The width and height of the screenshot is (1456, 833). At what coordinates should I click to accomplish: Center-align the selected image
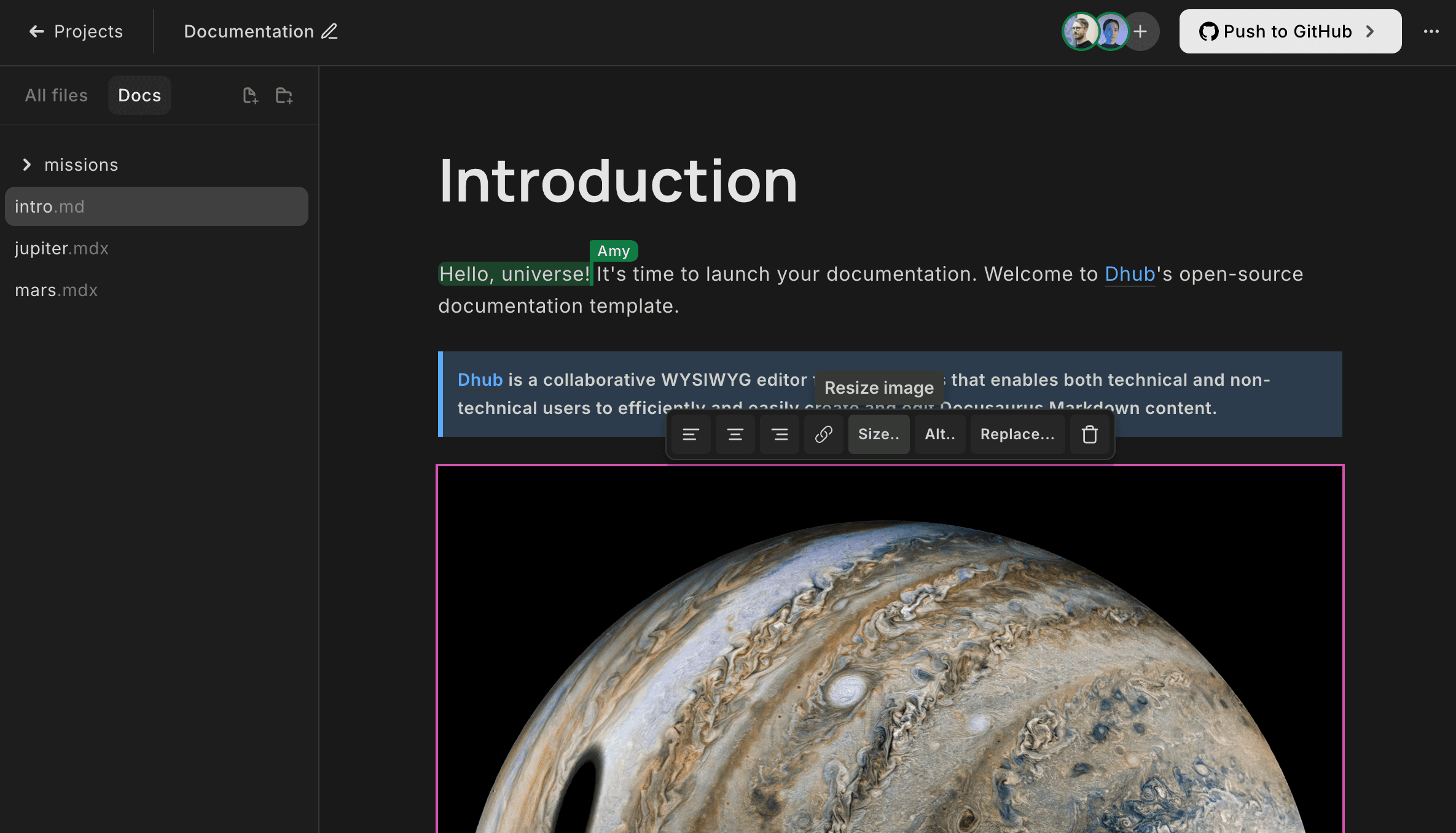(x=735, y=434)
